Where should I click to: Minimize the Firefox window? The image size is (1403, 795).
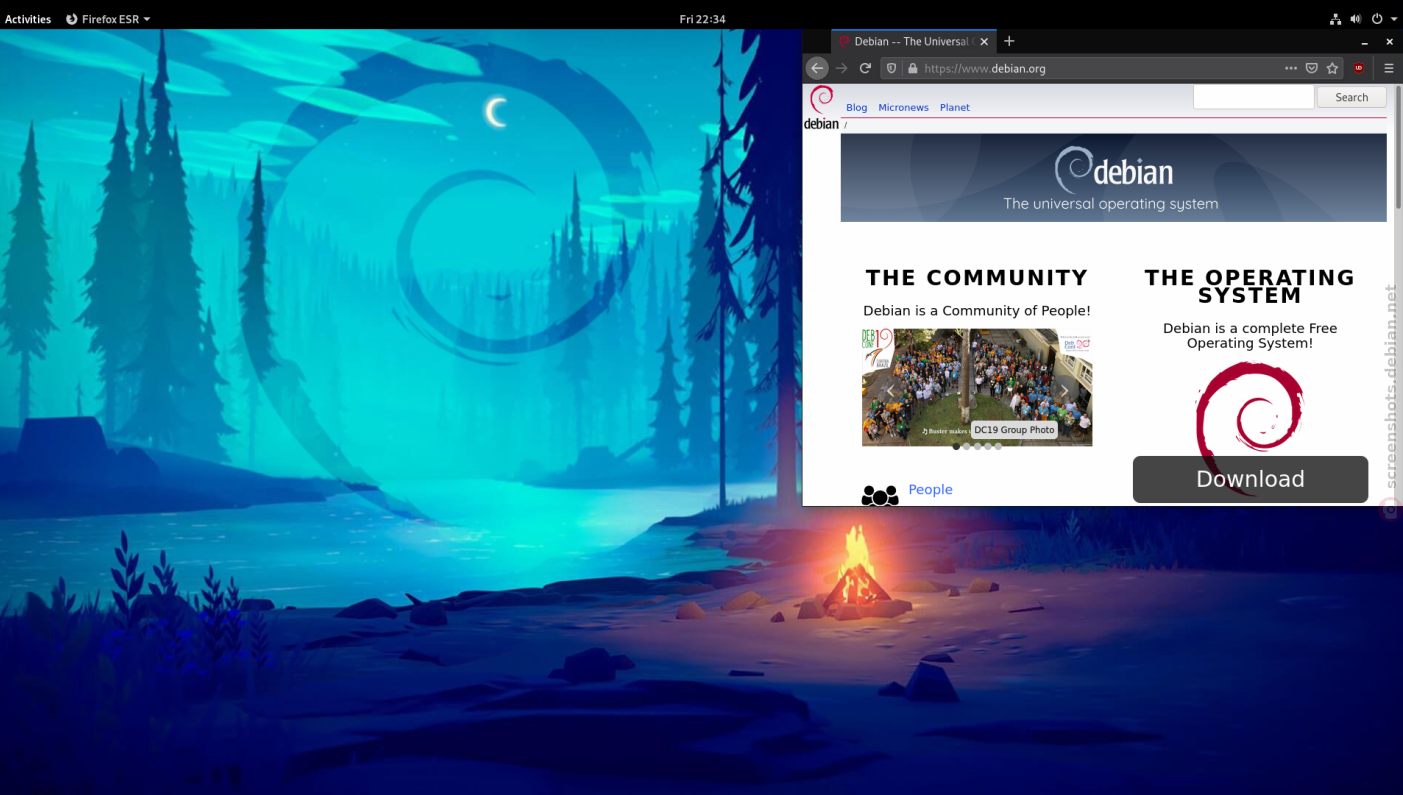[x=1365, y=42]
